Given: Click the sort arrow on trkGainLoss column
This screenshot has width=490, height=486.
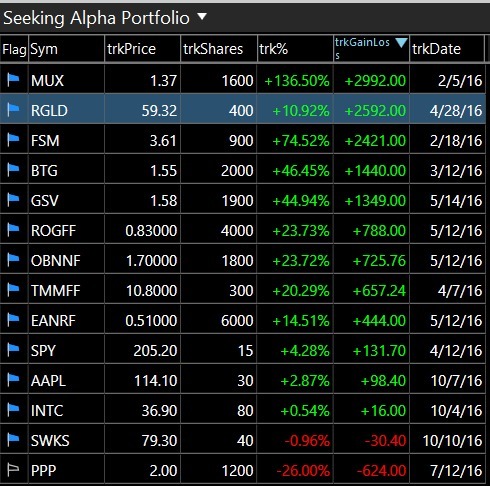Looking at the screenshot, I should [401, 43].
